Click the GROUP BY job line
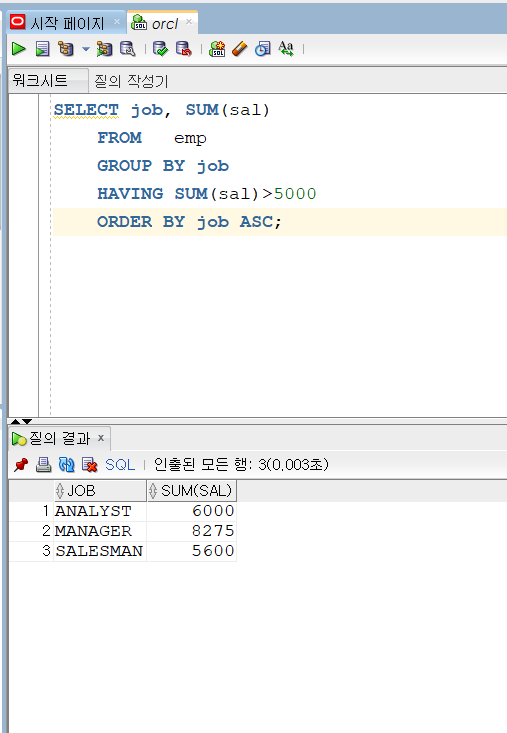Viewport: 507px width, 733px height. (x=163, y=166)
